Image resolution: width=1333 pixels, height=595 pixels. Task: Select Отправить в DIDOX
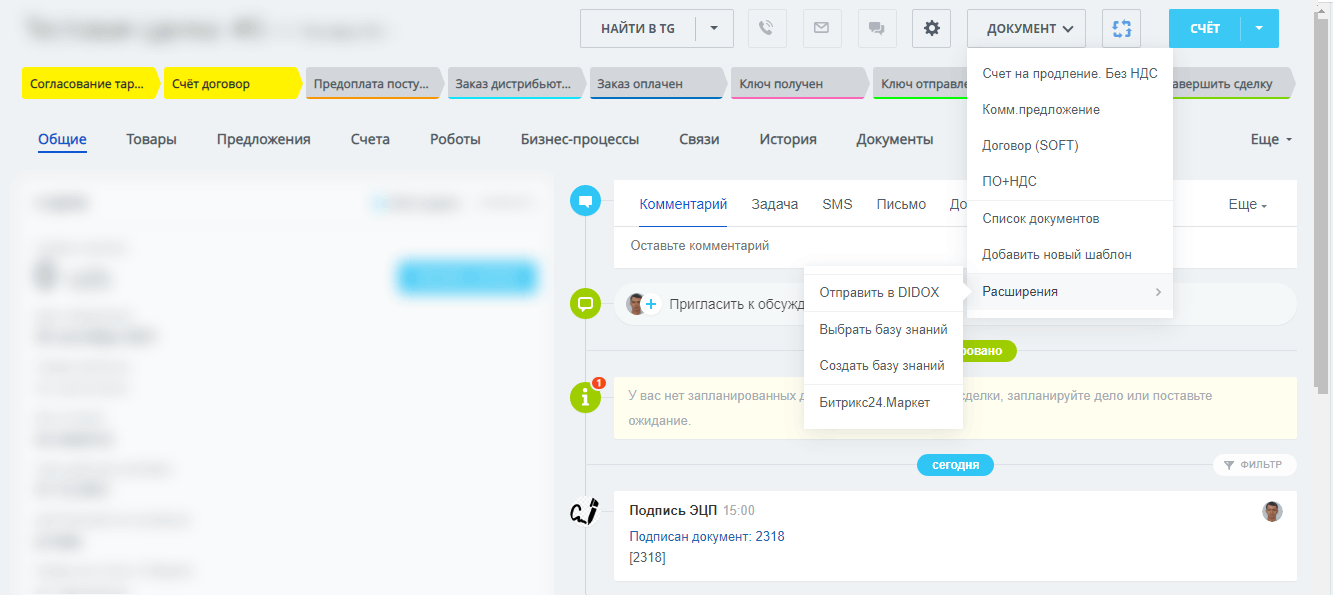[883, 293]
